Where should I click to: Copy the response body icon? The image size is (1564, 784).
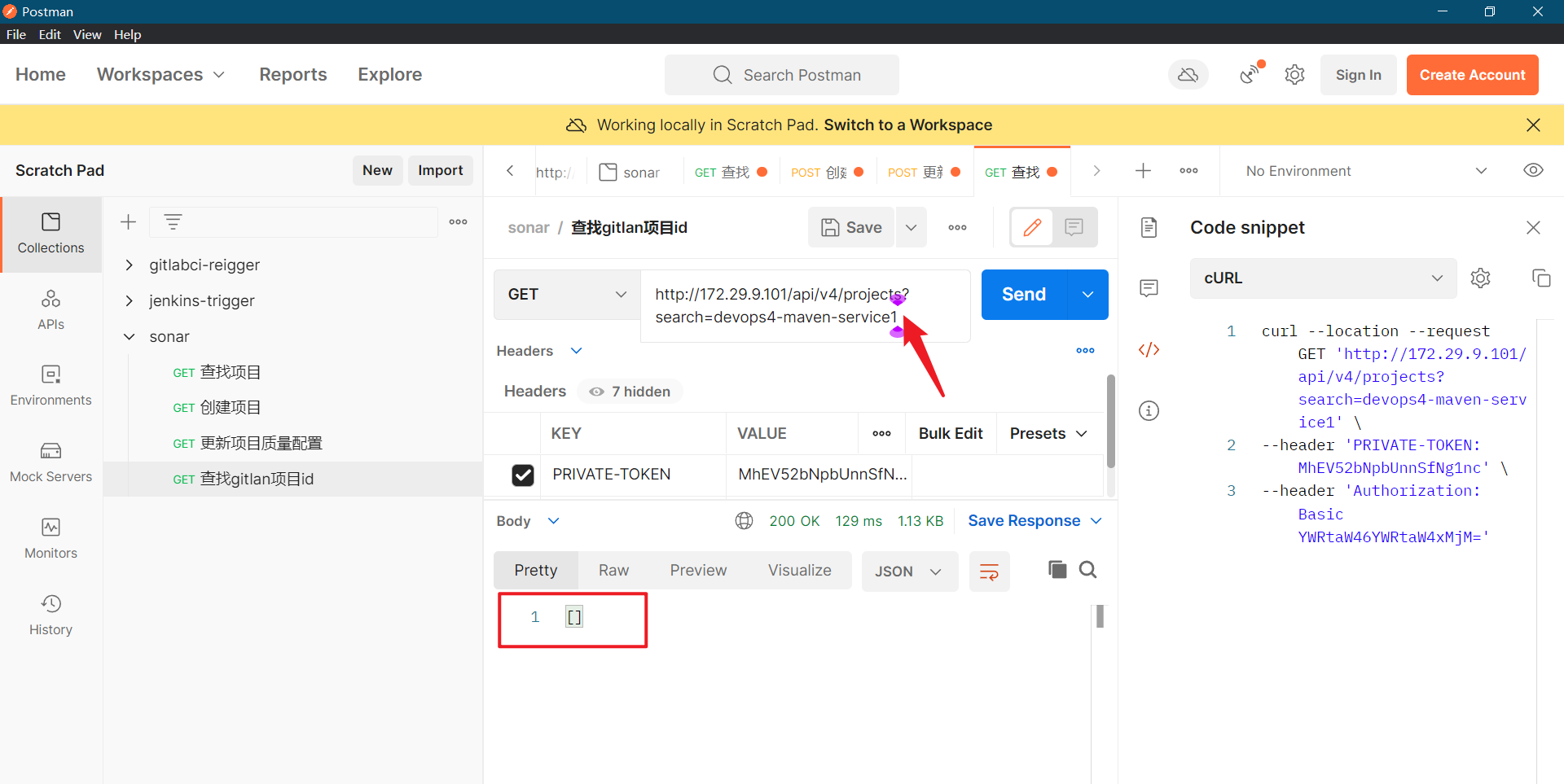1057,570
